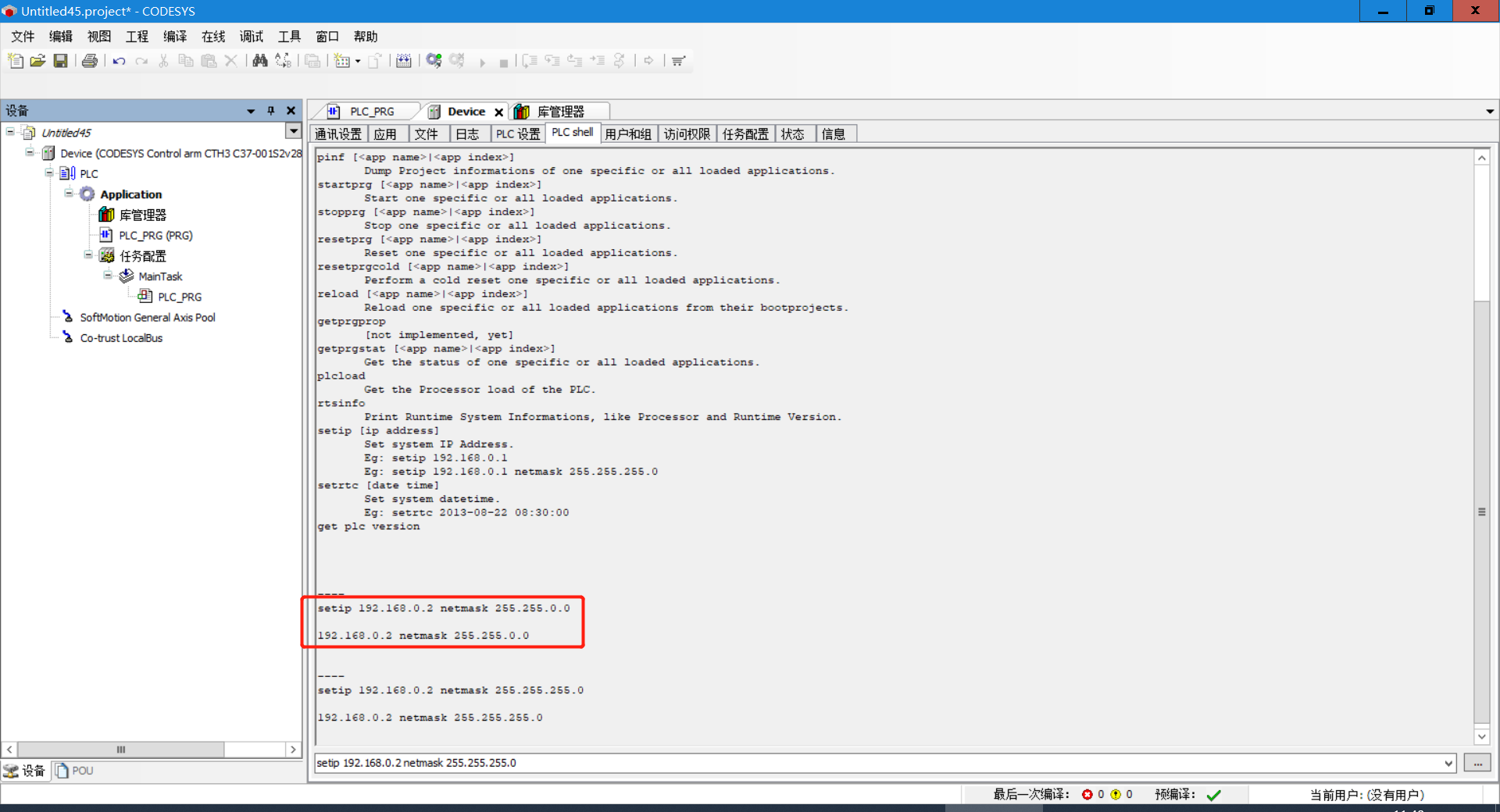Click the device tree horizontal scrollbar thumb
The image size is (1500, 812).
point(121,750)
